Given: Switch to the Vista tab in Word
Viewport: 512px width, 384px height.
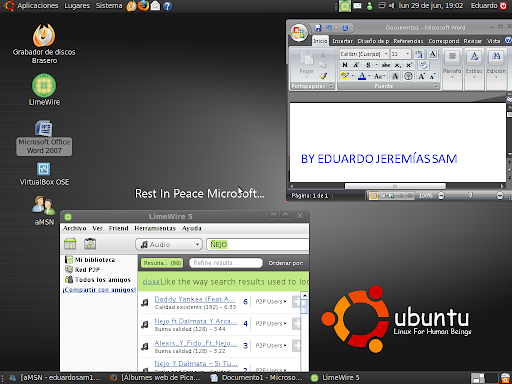Looking at the screenshot, I should pos(493,41).
